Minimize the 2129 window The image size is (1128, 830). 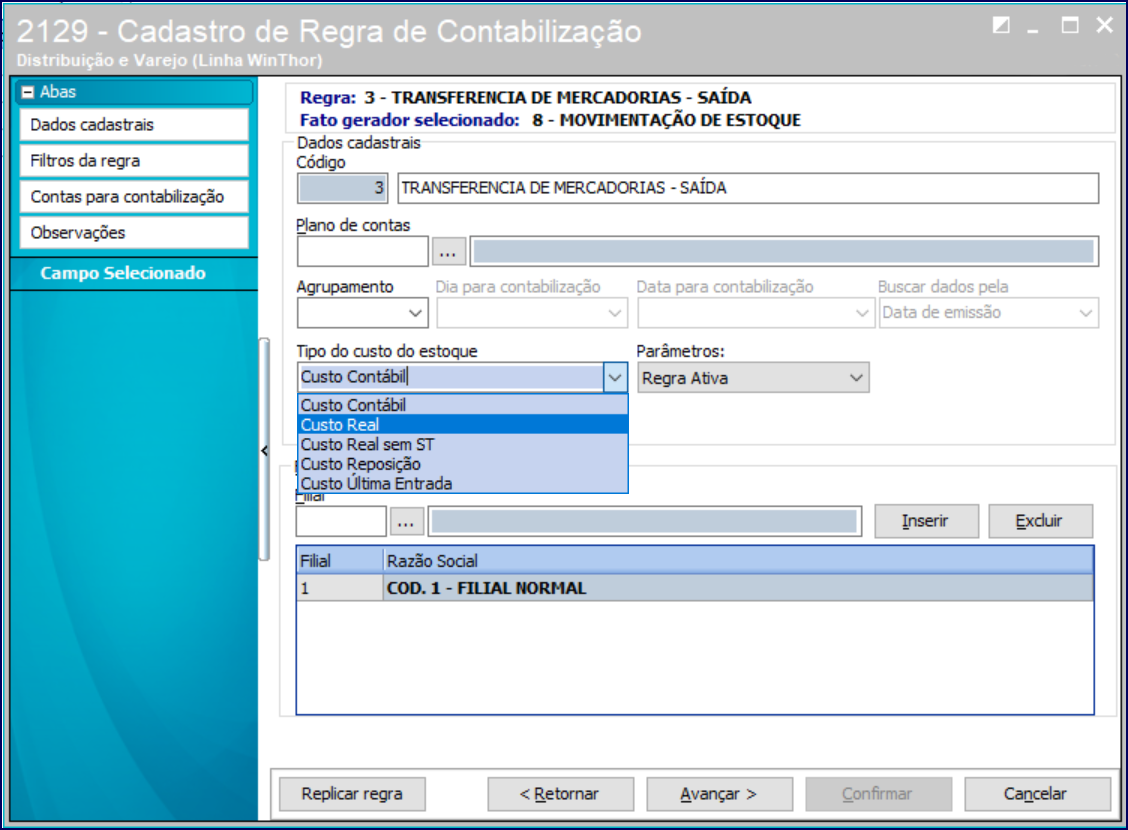tap(1034, 29)
